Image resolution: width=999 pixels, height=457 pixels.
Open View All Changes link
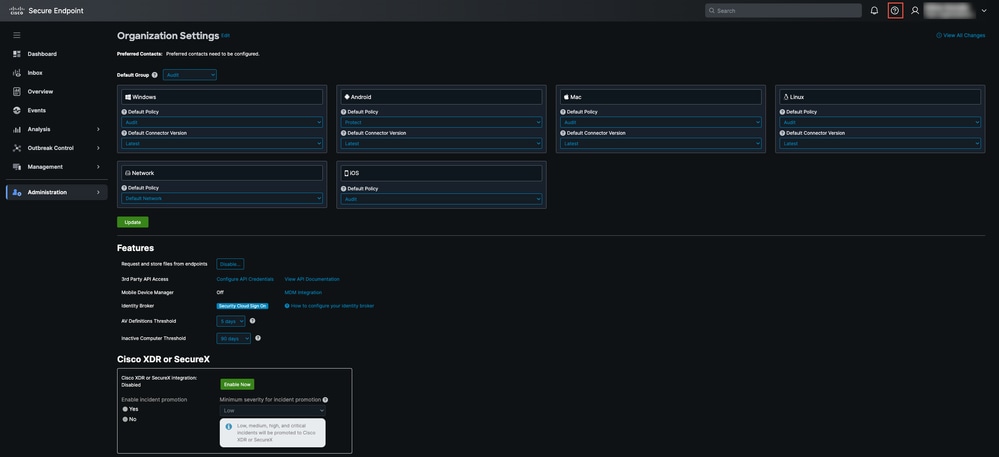coord(961,36)
